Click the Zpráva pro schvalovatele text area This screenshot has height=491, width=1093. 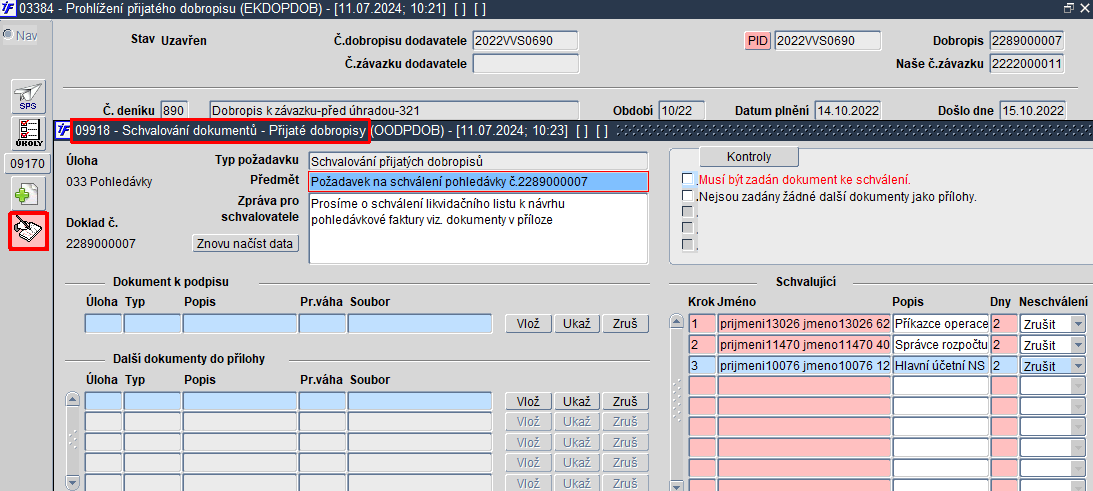pos(478,229)
